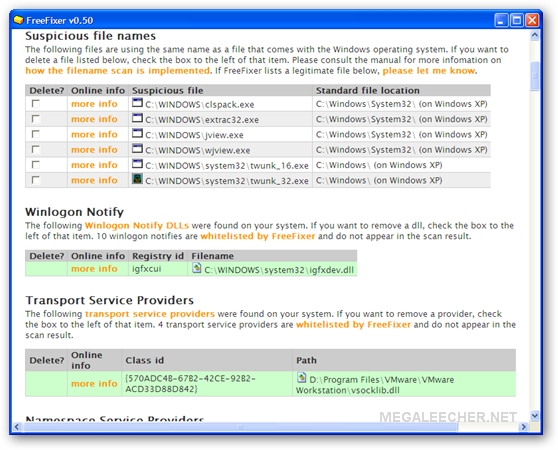Select C:\WINDOWS\system32\twunk_16.exe path text
This screenshot has width=558, height=450.
(227, 166)
